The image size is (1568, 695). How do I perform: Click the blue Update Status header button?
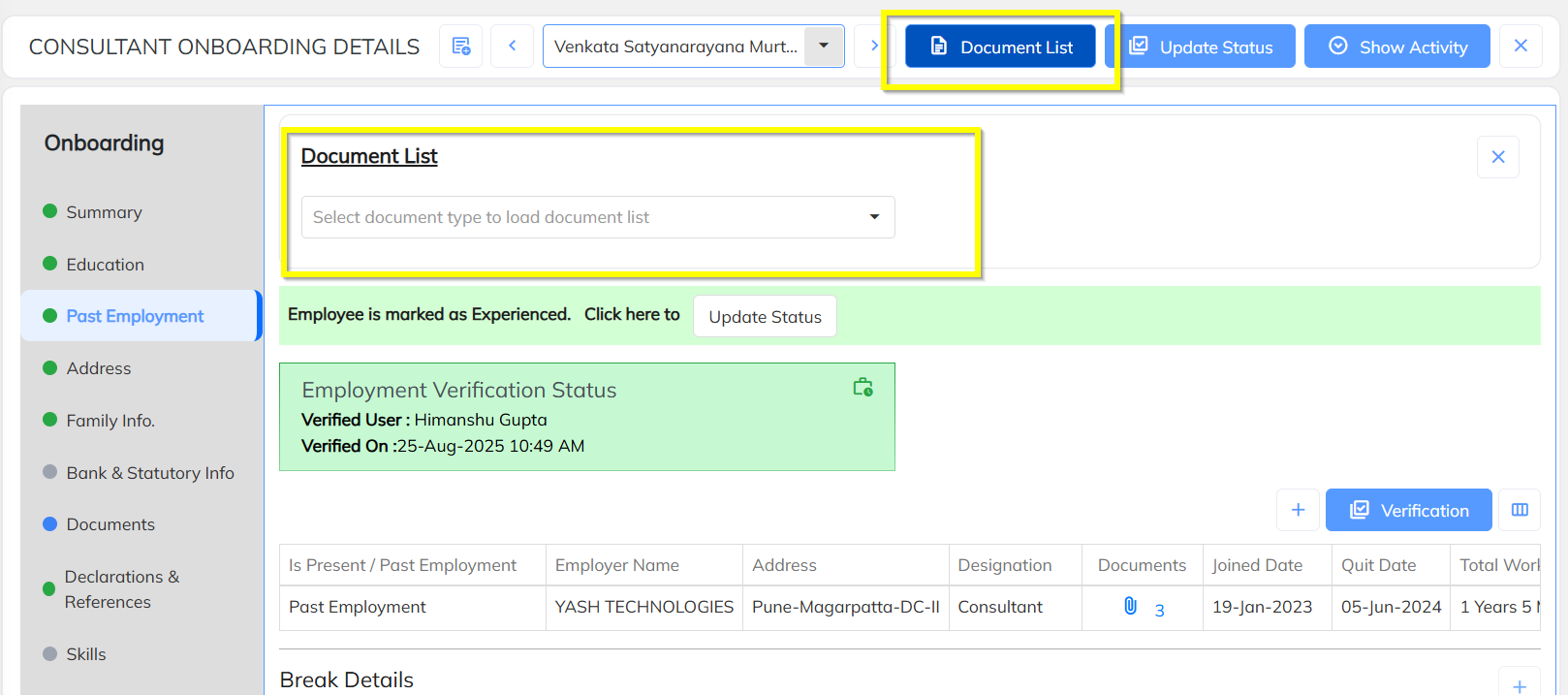1201,47
